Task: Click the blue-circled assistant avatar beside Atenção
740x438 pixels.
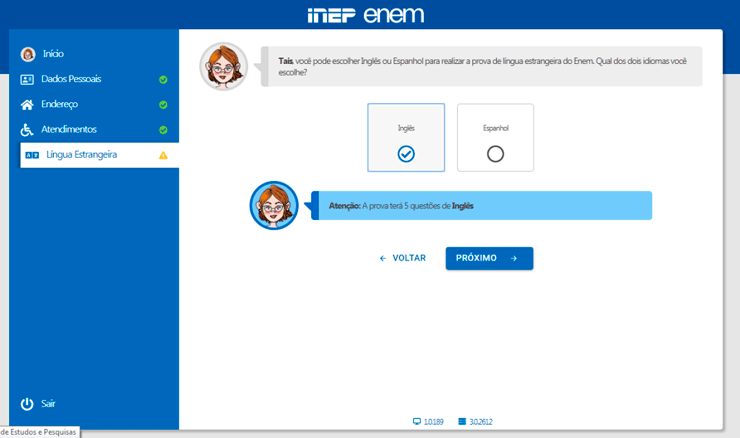Action: tap(274, 205)
